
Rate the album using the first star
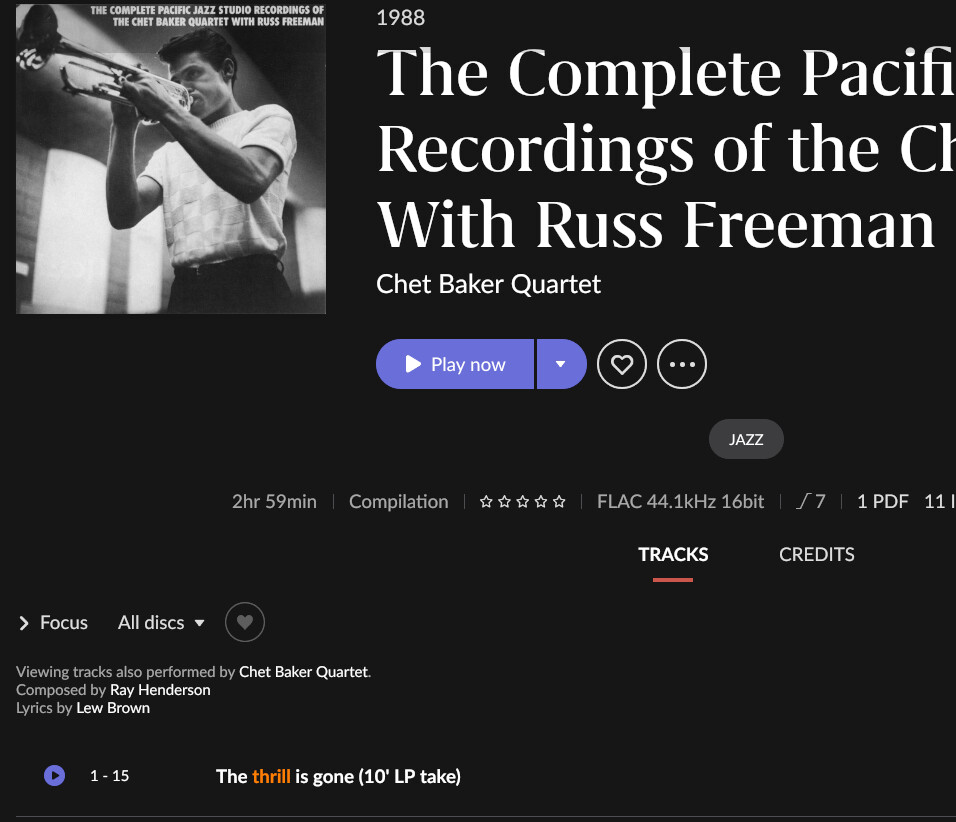pyautogui.click(x=486, y=501)
